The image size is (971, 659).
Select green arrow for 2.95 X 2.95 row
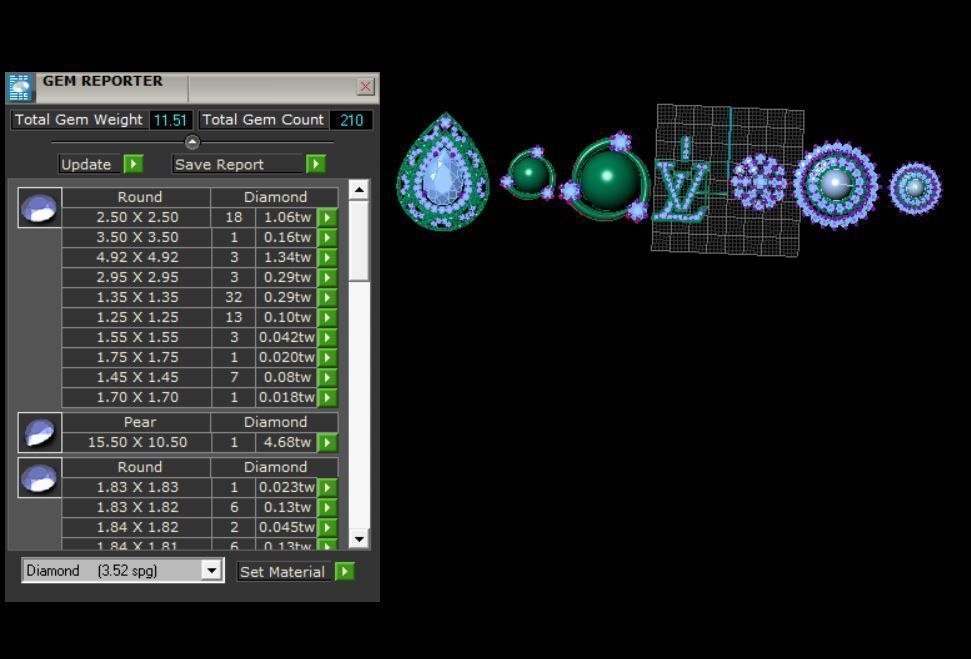tap(327, 277)
